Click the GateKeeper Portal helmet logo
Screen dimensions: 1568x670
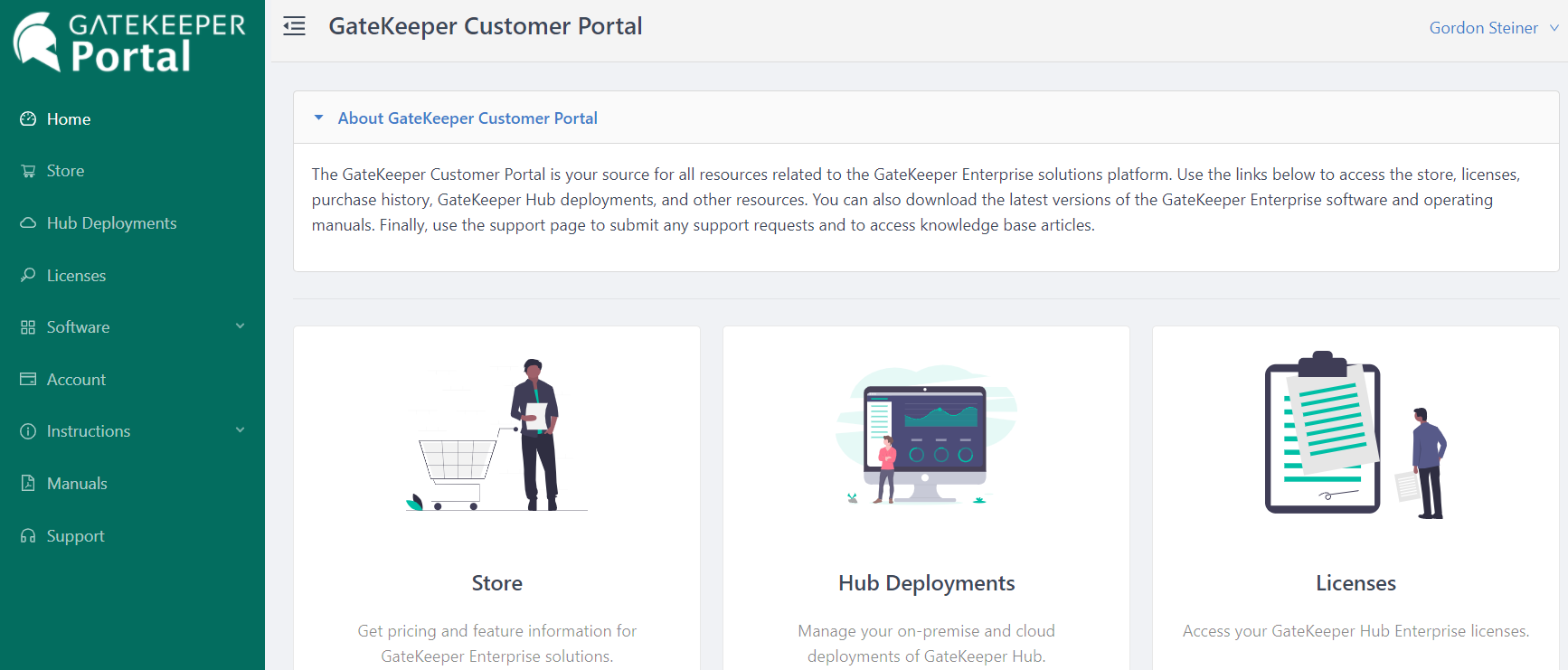point(36,41)
